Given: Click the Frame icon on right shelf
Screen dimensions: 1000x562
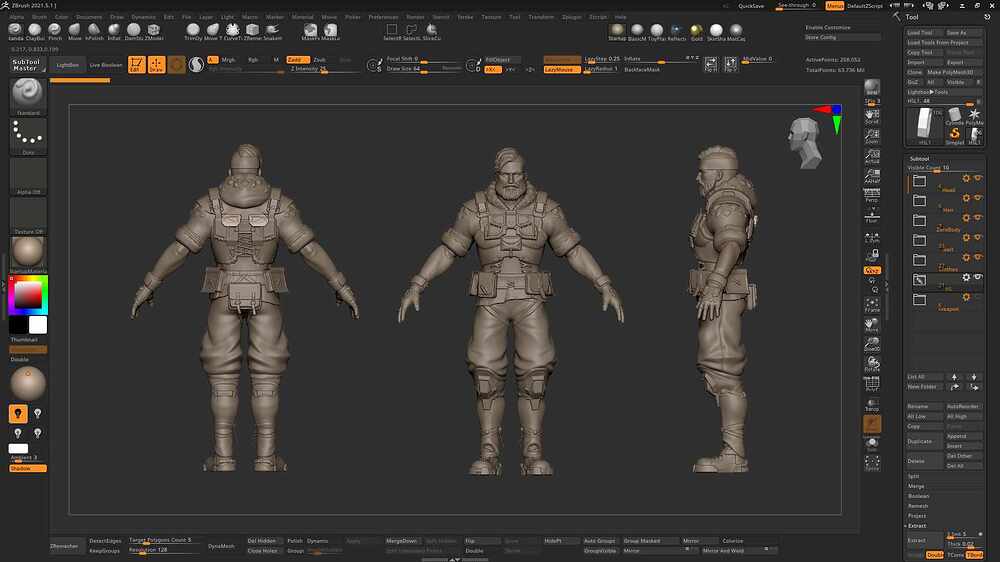Looking at the screenshot, I should [x=872, y=305].
